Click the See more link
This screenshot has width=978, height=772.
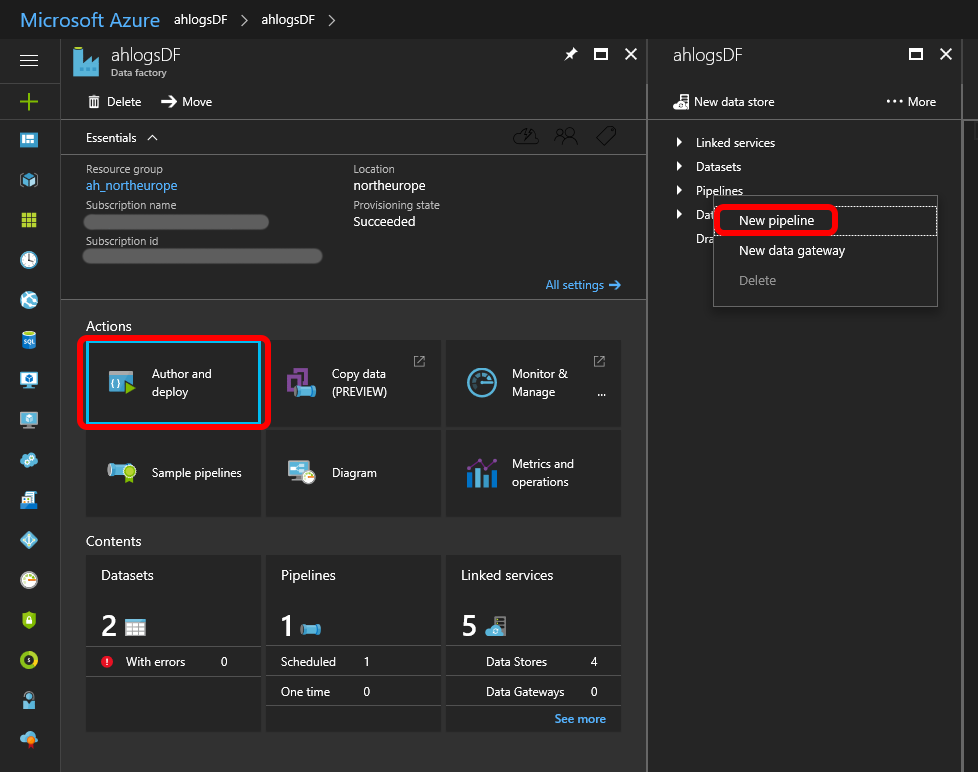(580, 719)
